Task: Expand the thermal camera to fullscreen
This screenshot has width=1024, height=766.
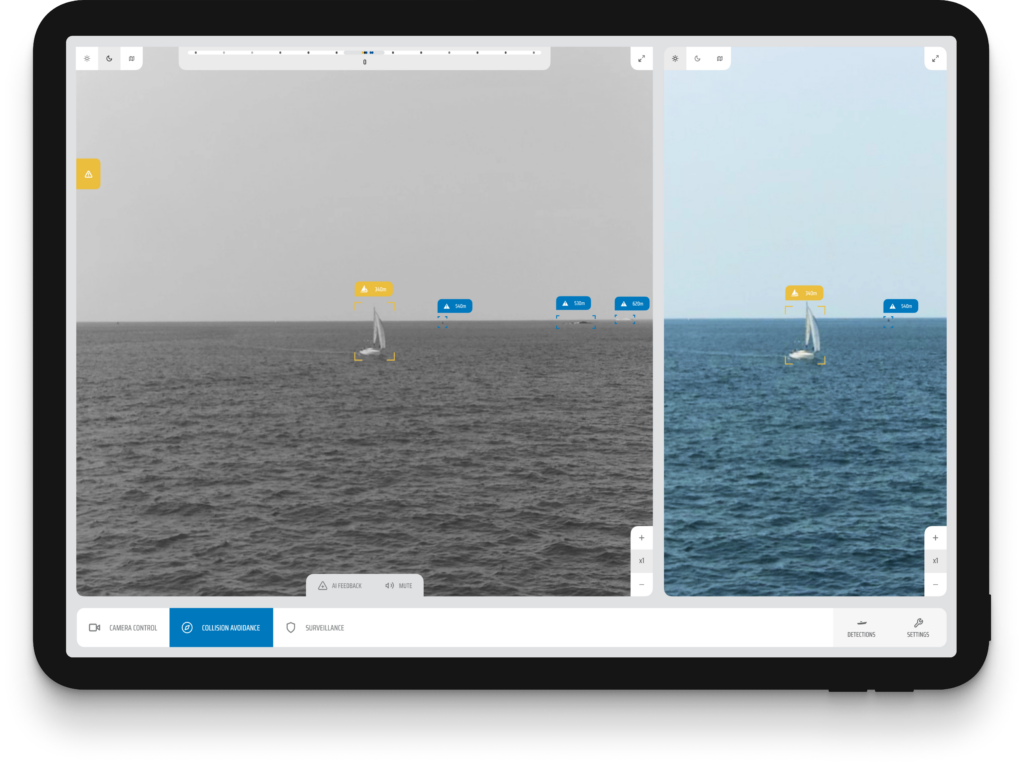Action: coord(642,58)
